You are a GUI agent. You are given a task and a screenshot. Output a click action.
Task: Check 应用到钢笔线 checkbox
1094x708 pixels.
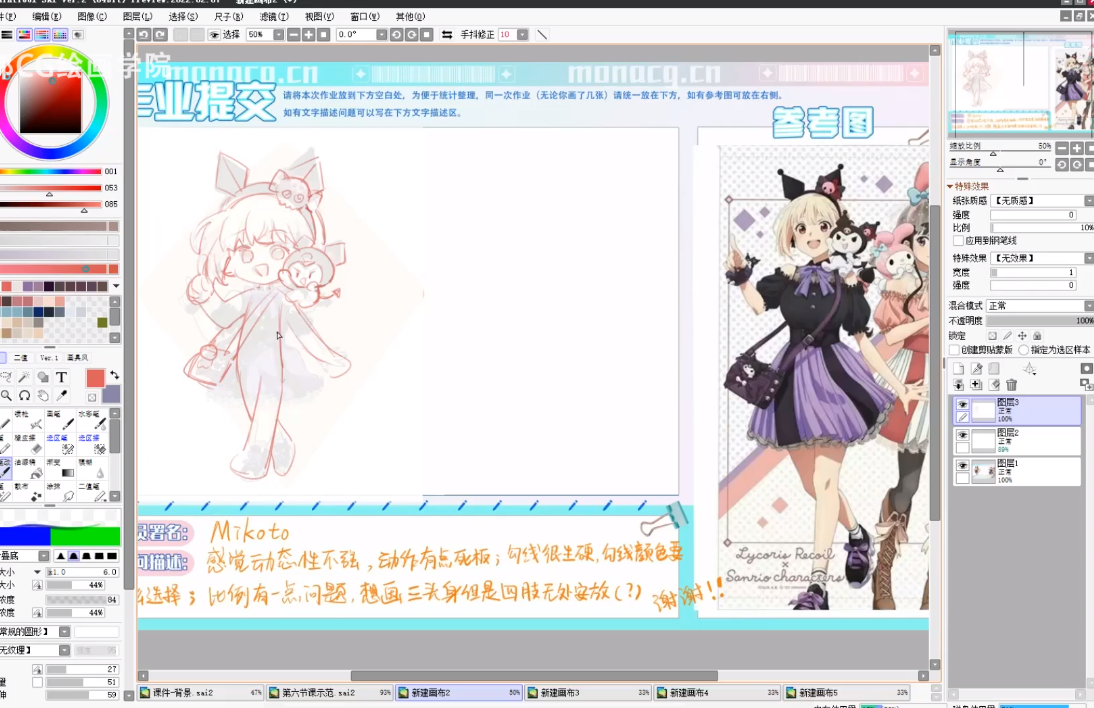958,241
